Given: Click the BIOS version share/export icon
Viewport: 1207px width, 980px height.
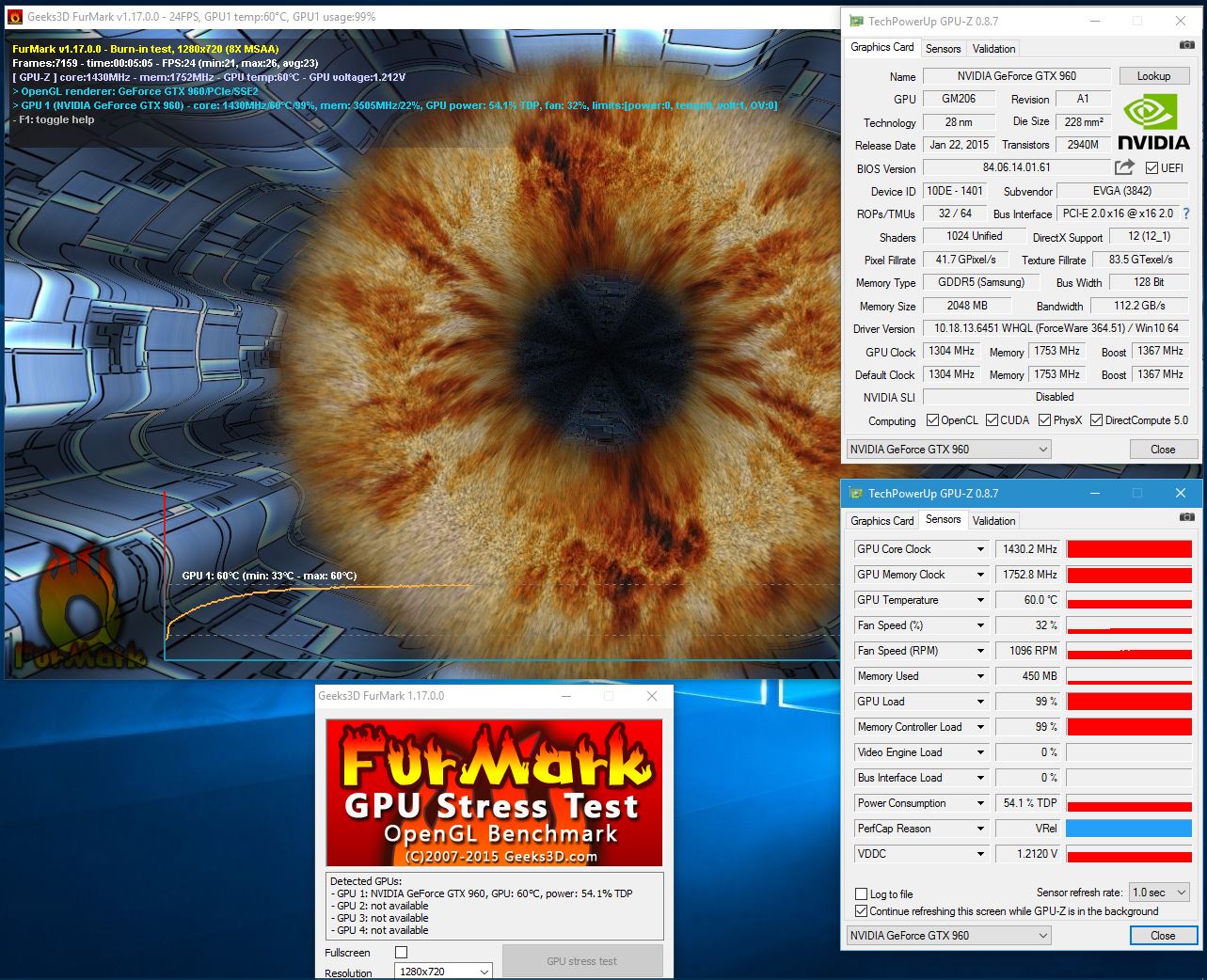Looking at the screenshot, I should [x=1124, y=167].
